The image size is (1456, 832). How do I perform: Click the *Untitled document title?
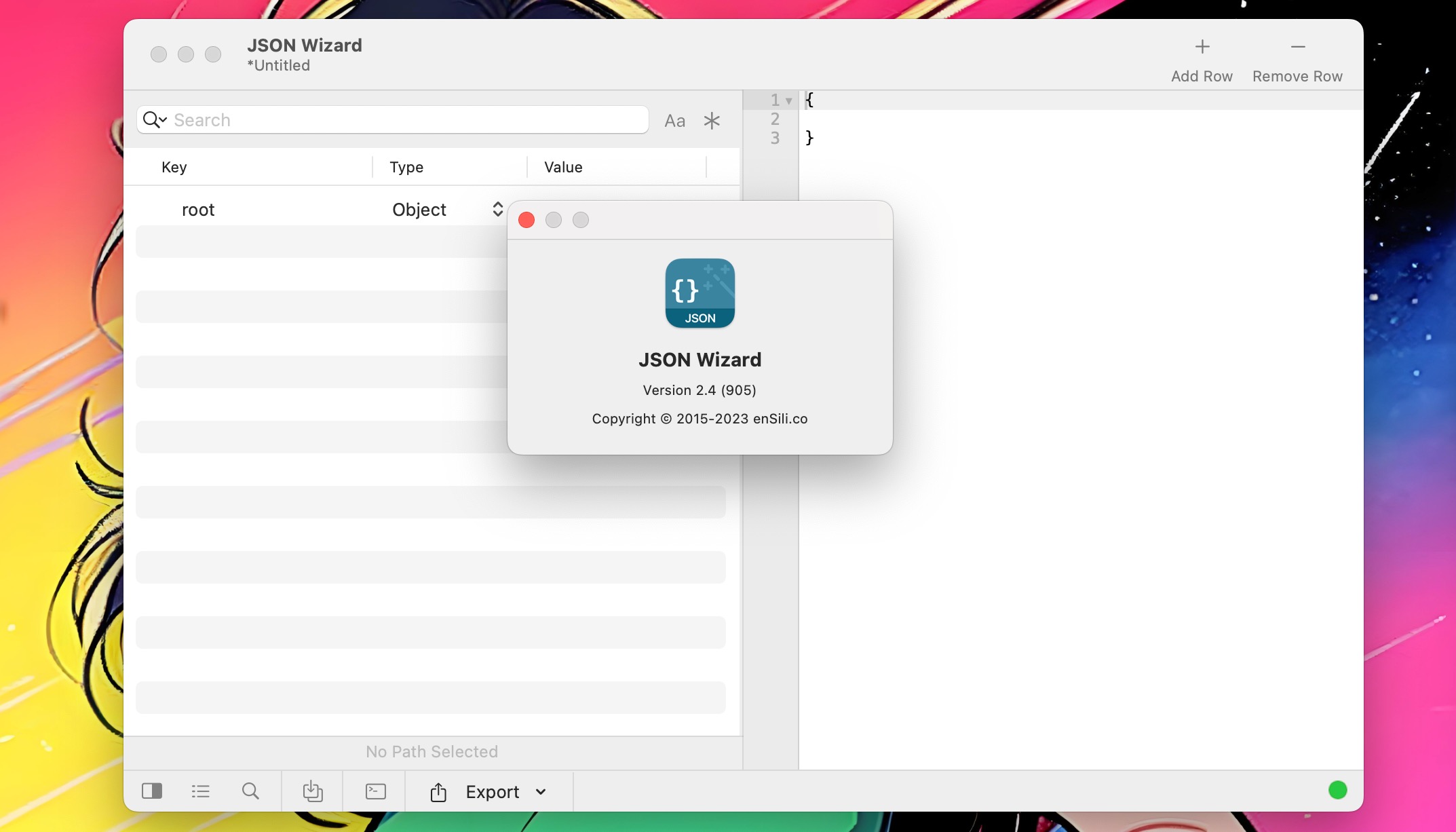click(x=279, y=66)
